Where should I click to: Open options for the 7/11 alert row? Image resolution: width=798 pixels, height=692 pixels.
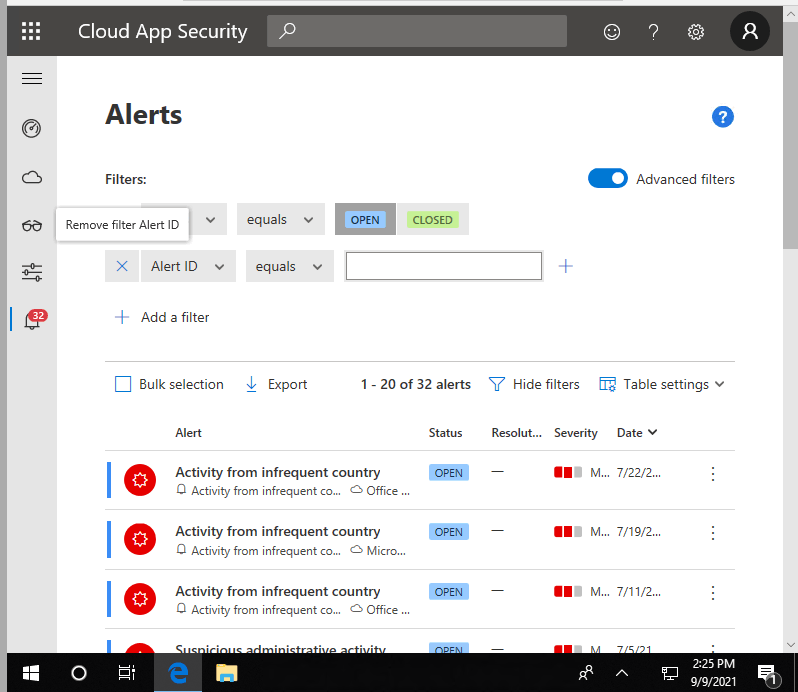click(713, 593)
